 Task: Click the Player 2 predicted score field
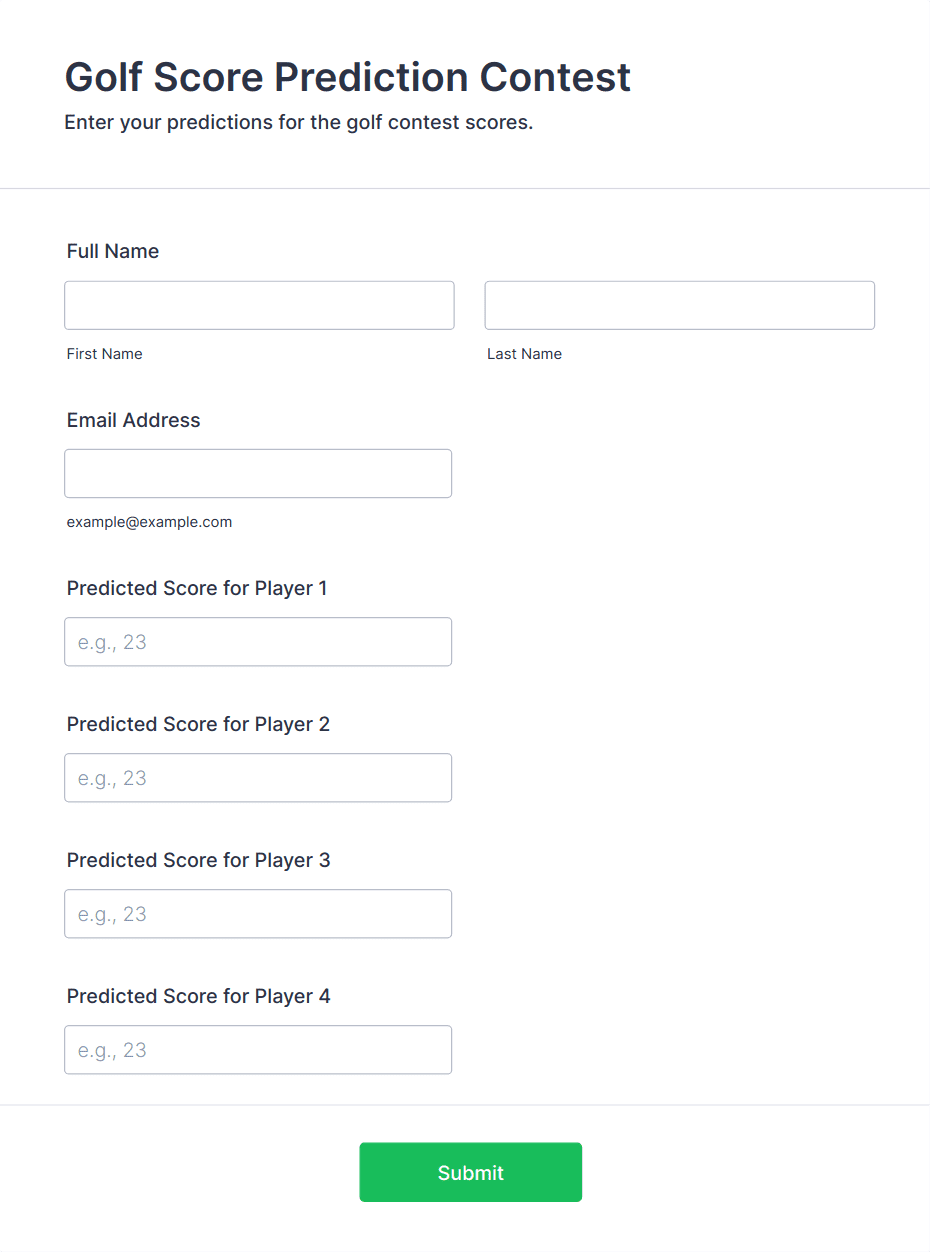pyautogui.click(x=258, y=778)
